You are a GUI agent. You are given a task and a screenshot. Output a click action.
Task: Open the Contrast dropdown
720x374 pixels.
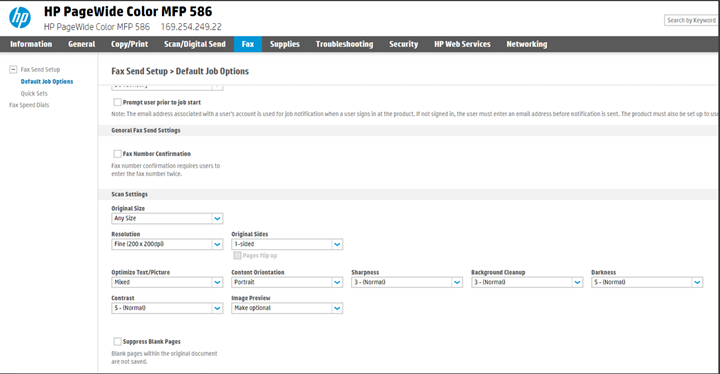pos(167,308)
